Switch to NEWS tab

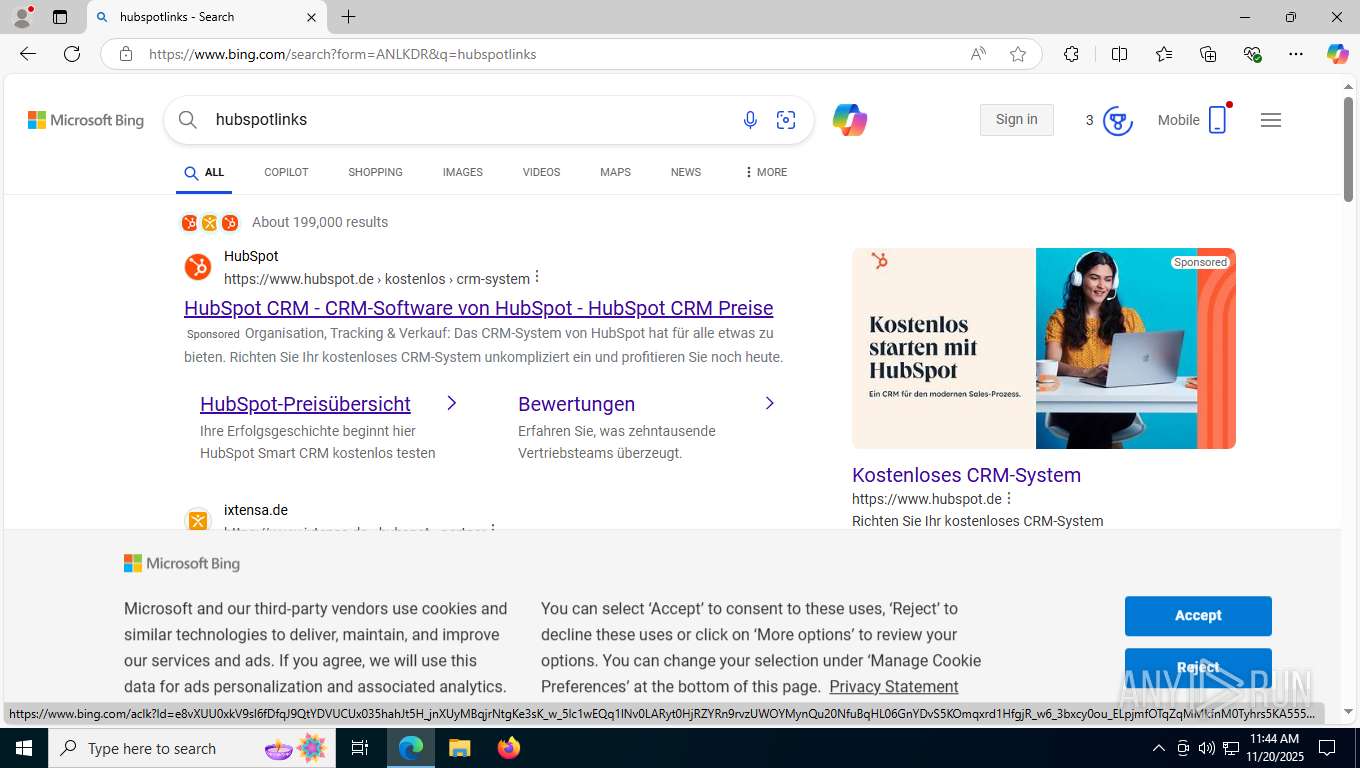pos(686,173)
